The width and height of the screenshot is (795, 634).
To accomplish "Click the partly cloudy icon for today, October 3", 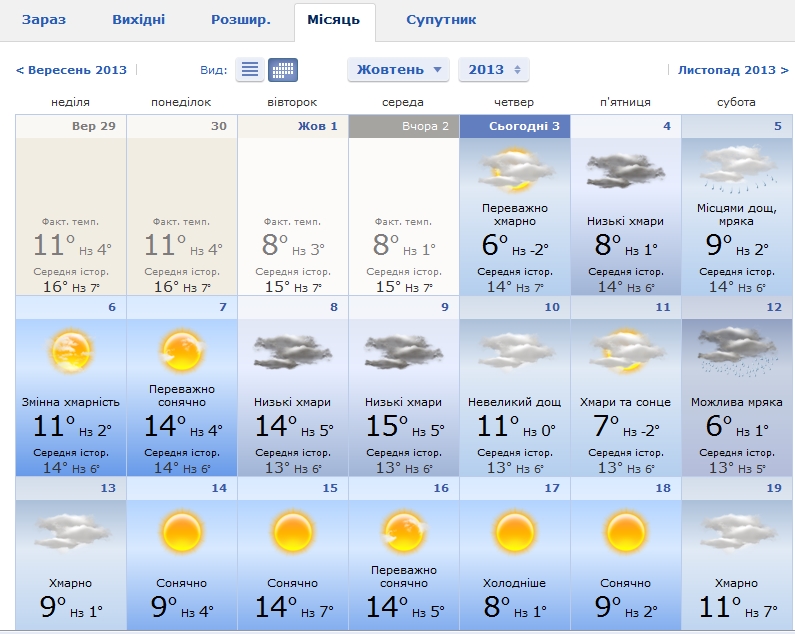I will pos(514,167).
